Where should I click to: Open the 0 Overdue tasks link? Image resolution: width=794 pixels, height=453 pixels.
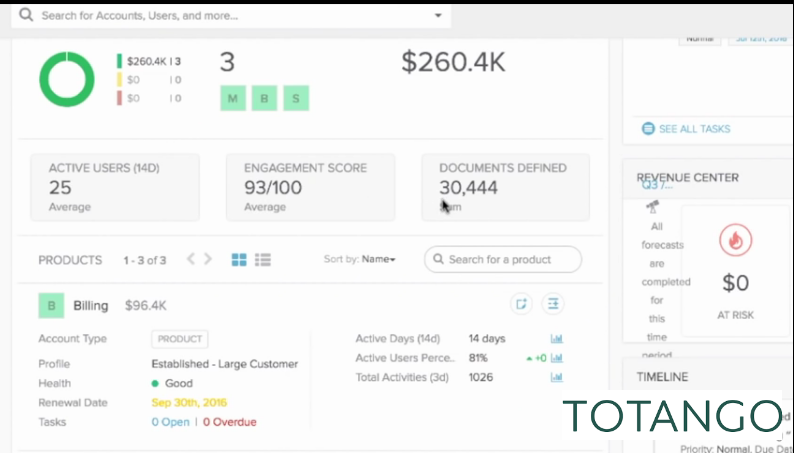tap(229, 422)
